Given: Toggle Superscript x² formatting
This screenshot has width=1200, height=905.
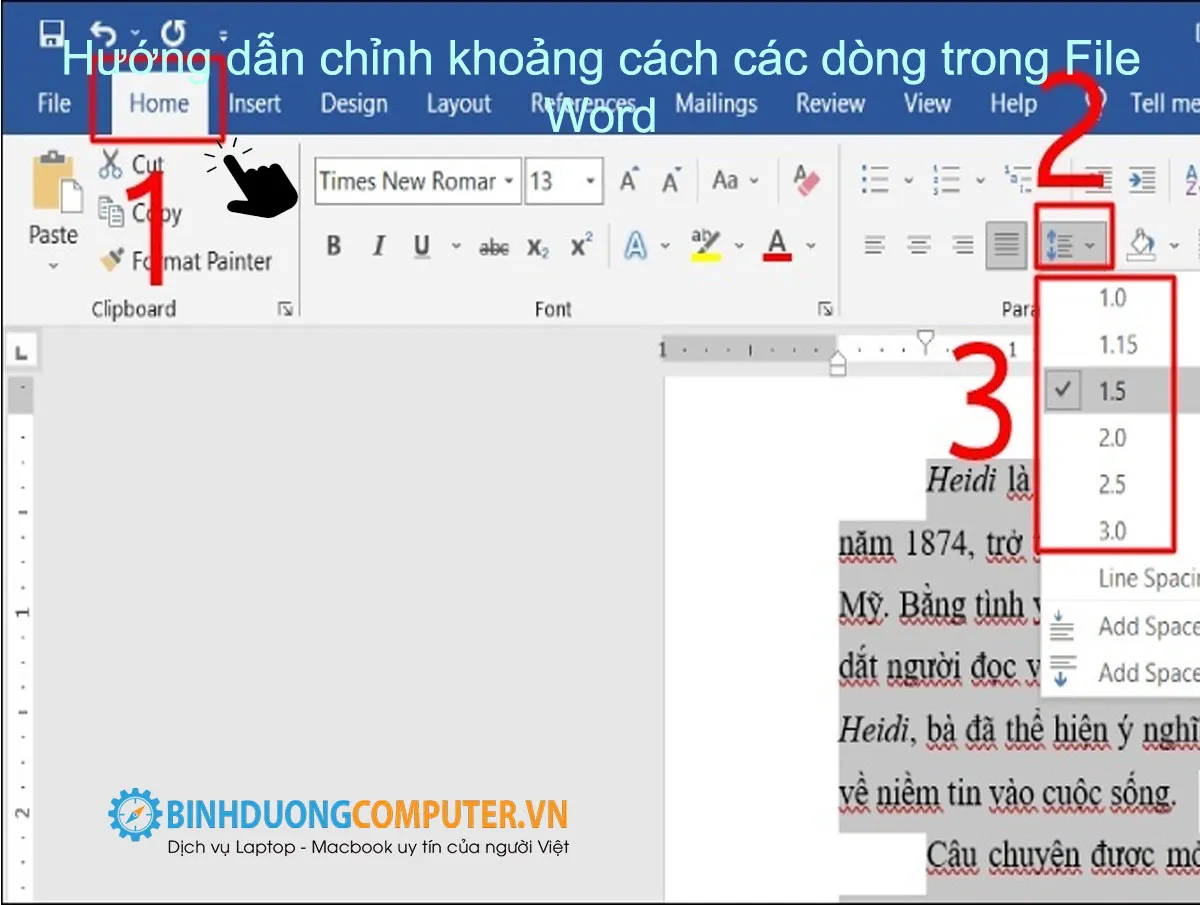Looking at the screenshot, I should [581, 245].
